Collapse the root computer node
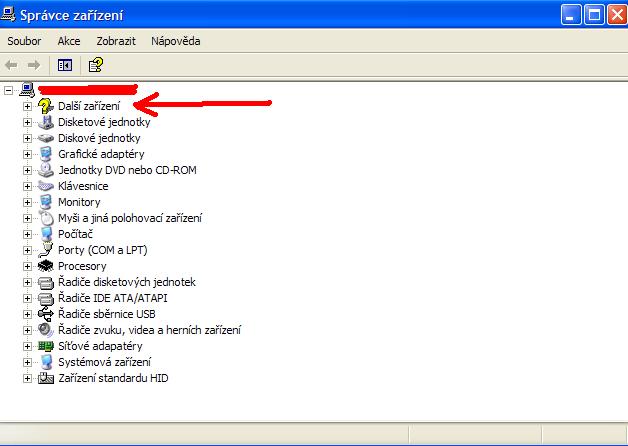Image resolution: width=628 pixels, height=446 pixels. (8, 90)
